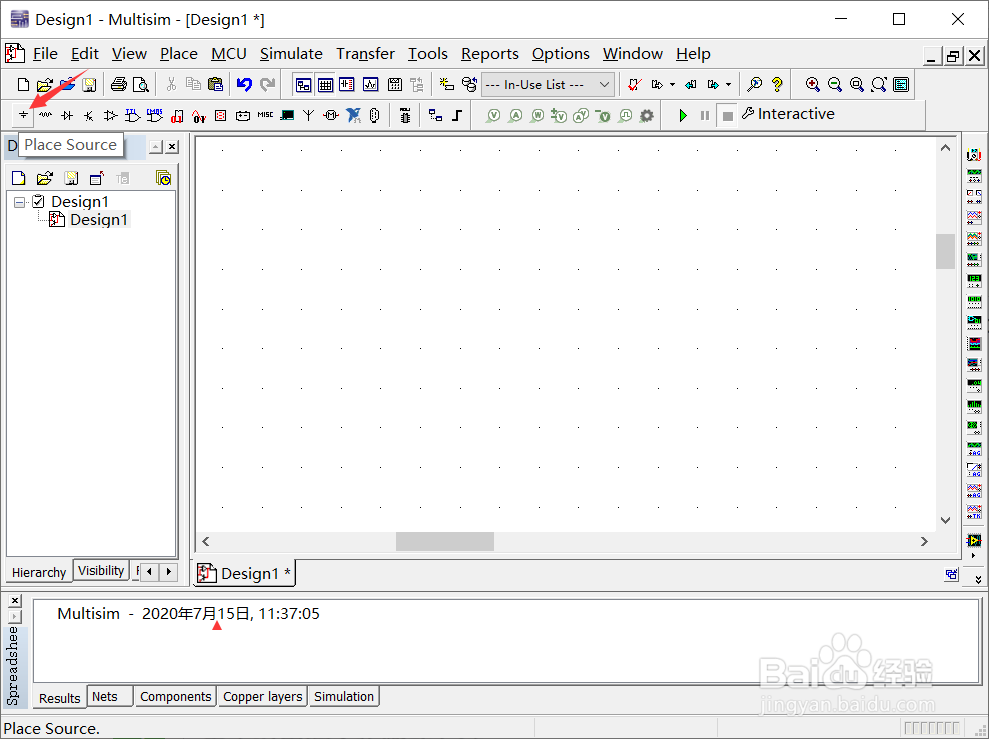The image size is (989, 739).
Task: Select the Place RF antenna icon
Action: [308, 115]
